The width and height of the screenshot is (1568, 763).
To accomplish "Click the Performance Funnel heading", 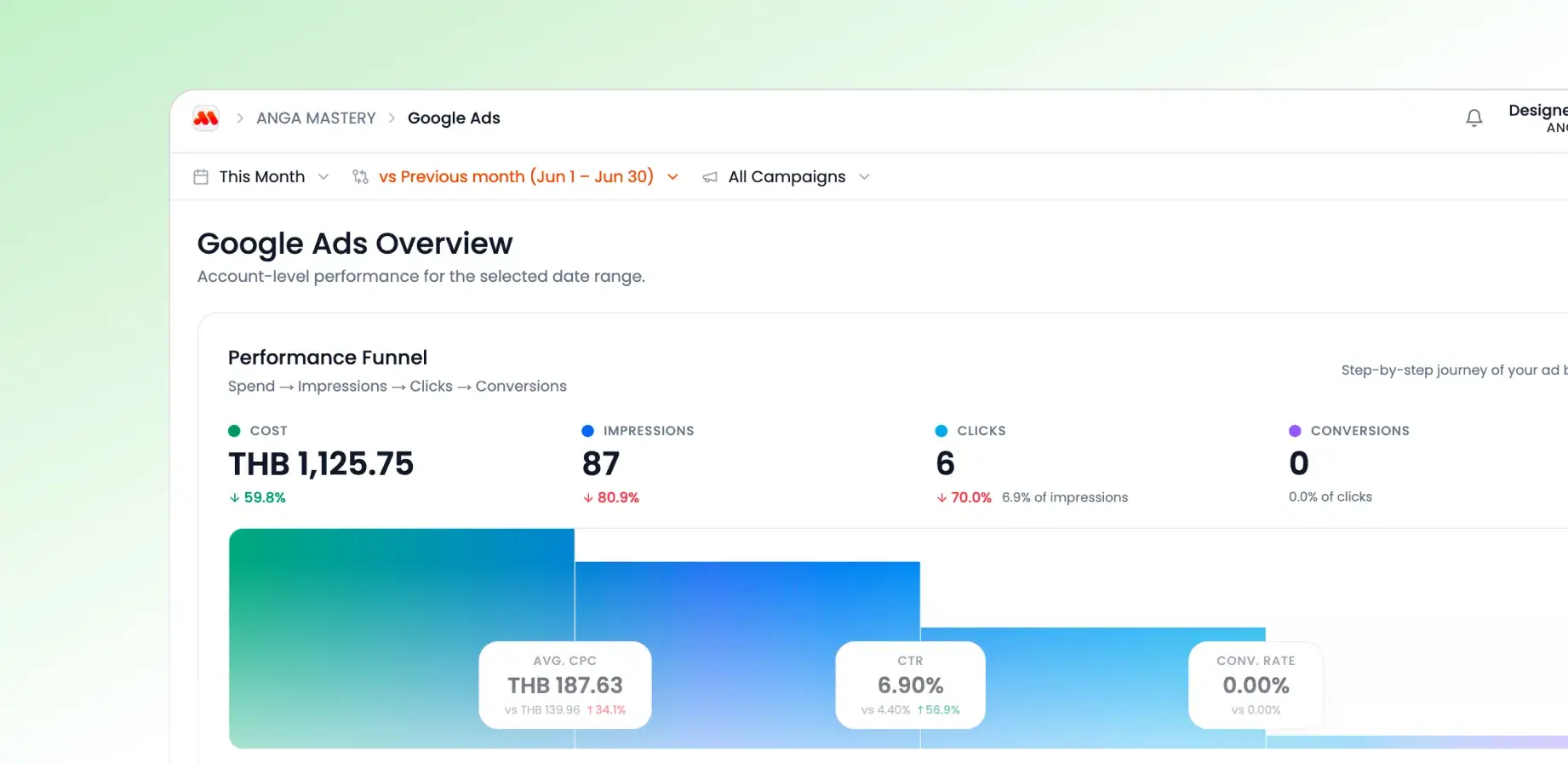I will click(x=328, y=358).
